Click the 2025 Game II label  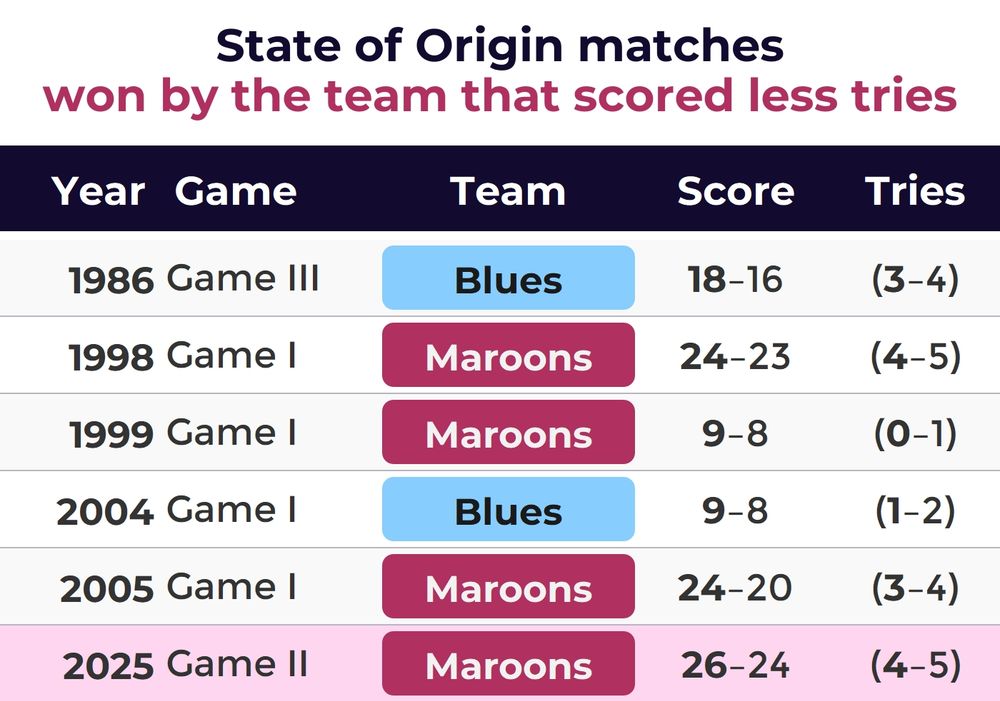coord(186,665)
